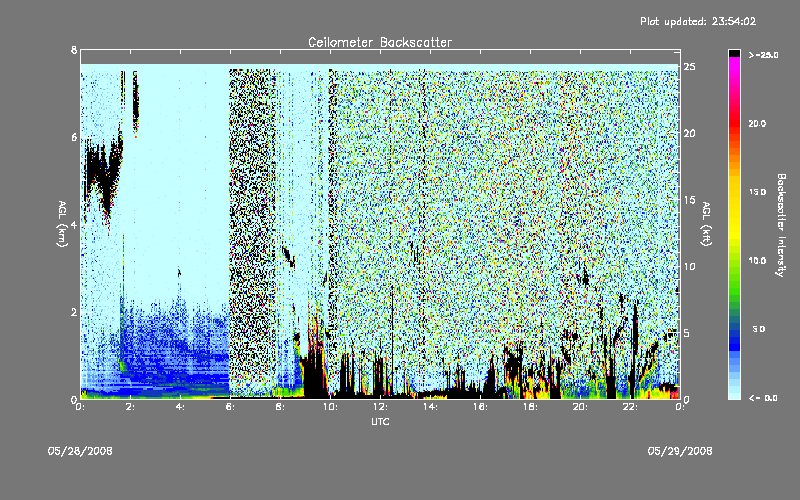Click the '10.0' colorbar tick label

point(757,260)
